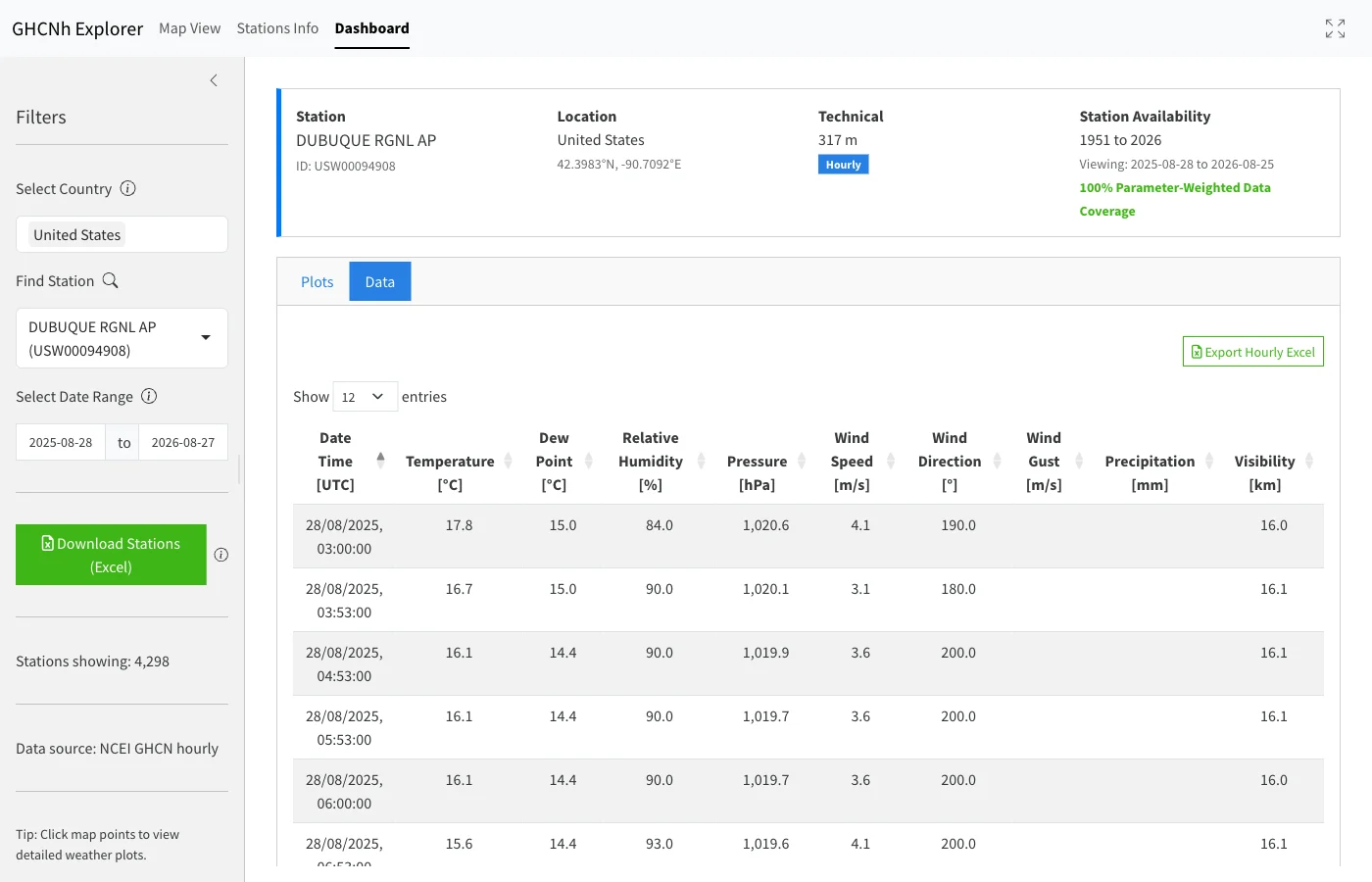Open the Plots tab
Image resolution: width=1372 pixels, height=882 pixels.
click(317, 281)
